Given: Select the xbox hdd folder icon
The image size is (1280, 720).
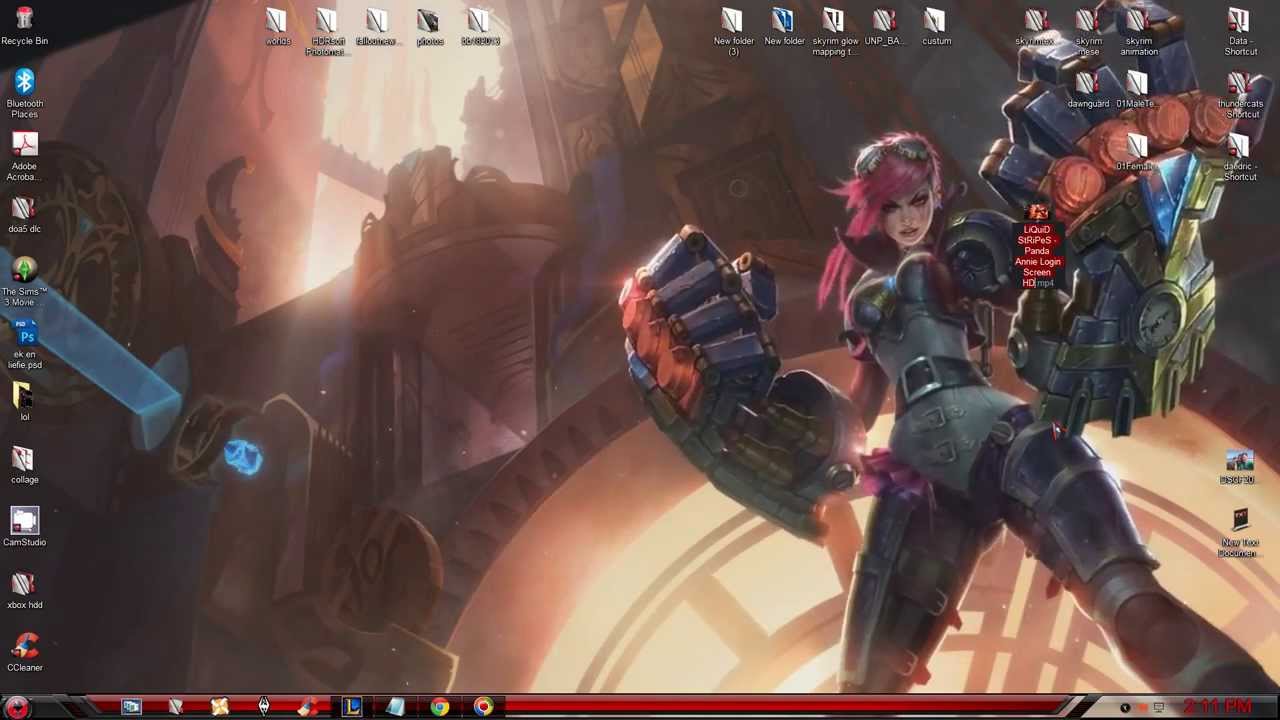Looking at the screenshot, I should click(24, 585).
